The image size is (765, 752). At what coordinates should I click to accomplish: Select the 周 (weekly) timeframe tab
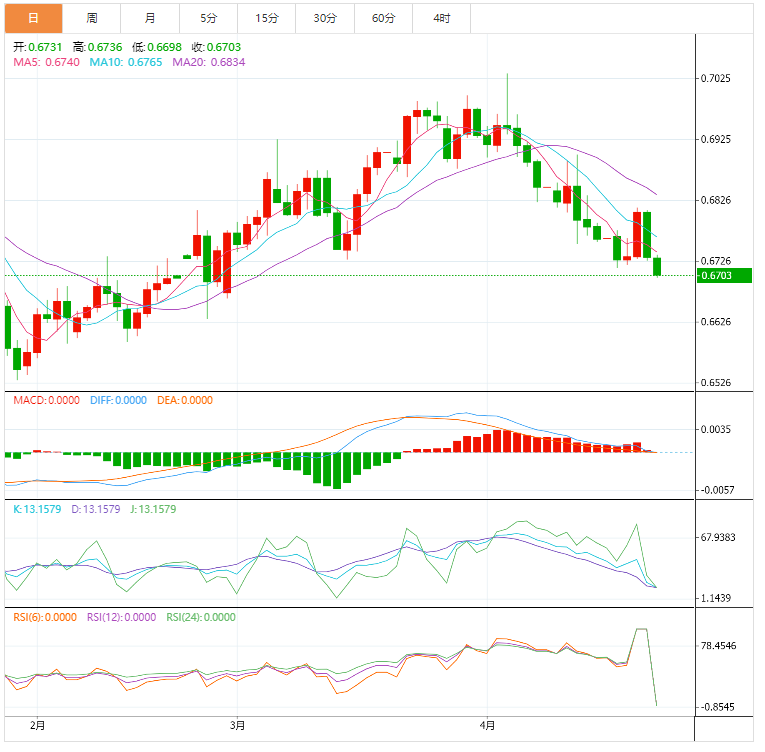pyautogui.click(x=92, y=18)
